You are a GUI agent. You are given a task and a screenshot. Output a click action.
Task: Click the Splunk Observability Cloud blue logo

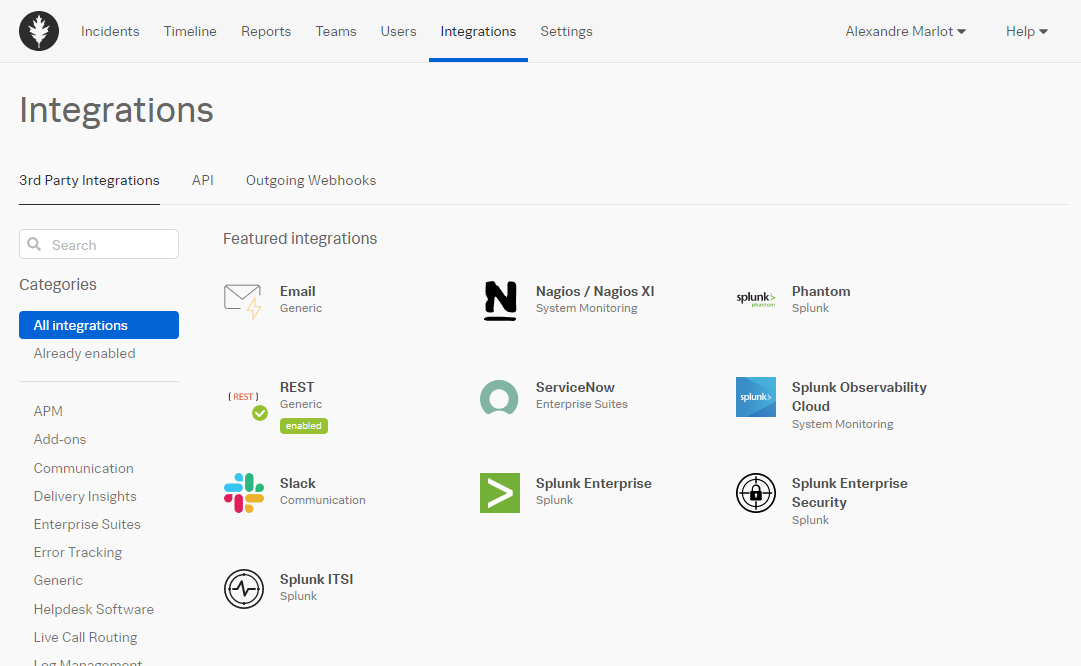[756, 396]
